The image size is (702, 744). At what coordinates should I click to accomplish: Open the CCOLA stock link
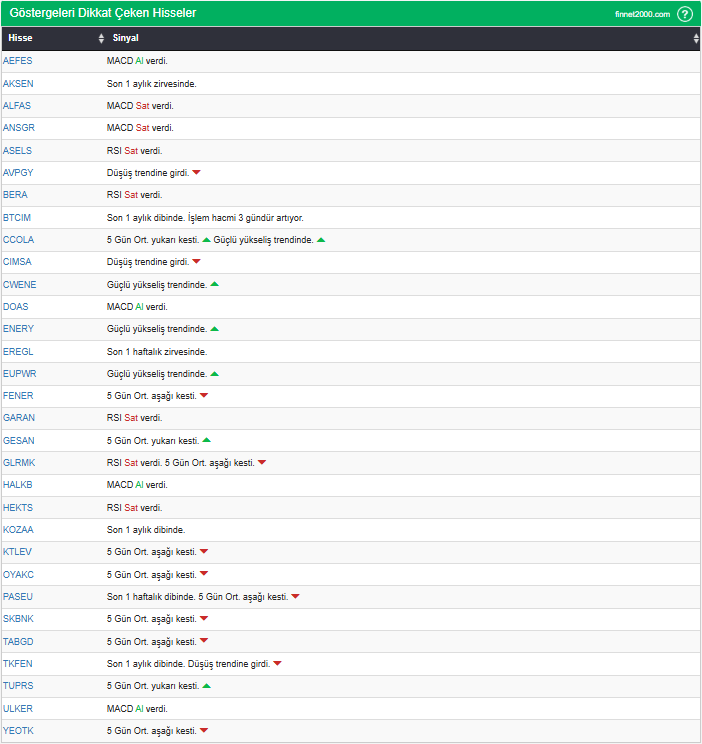point(18,240)
